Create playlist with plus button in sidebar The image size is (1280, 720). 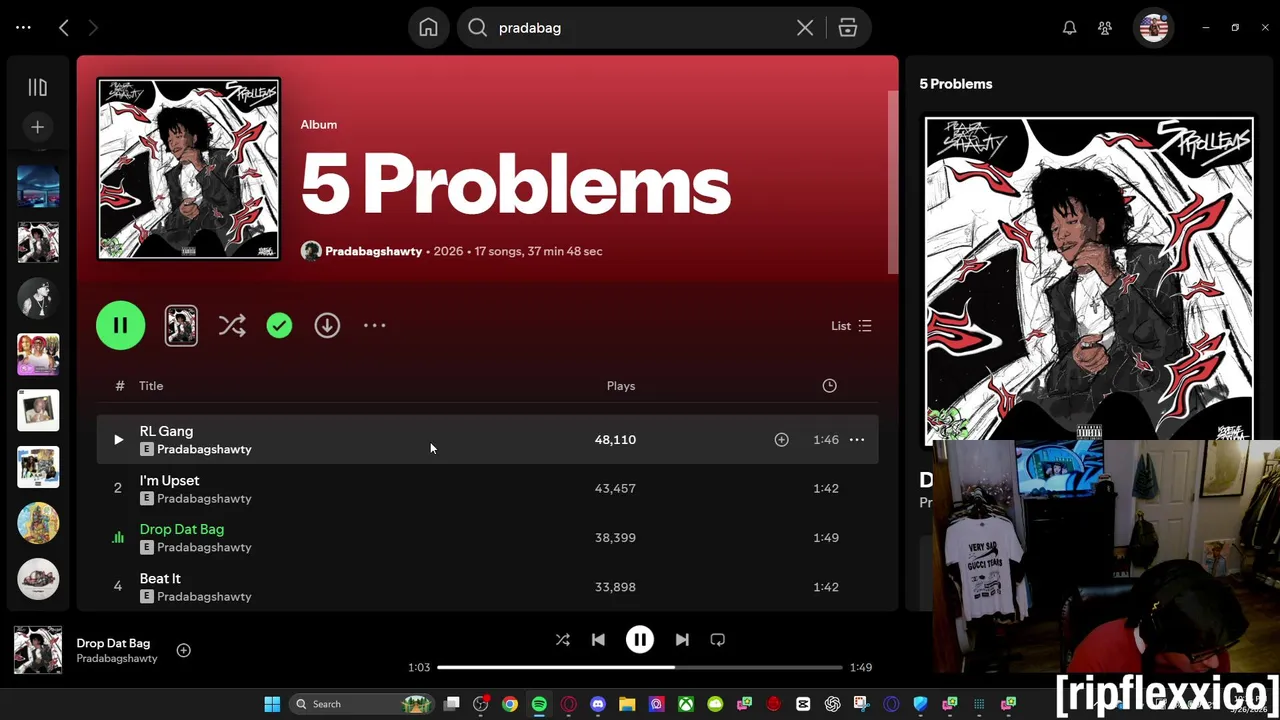[37, 127]
